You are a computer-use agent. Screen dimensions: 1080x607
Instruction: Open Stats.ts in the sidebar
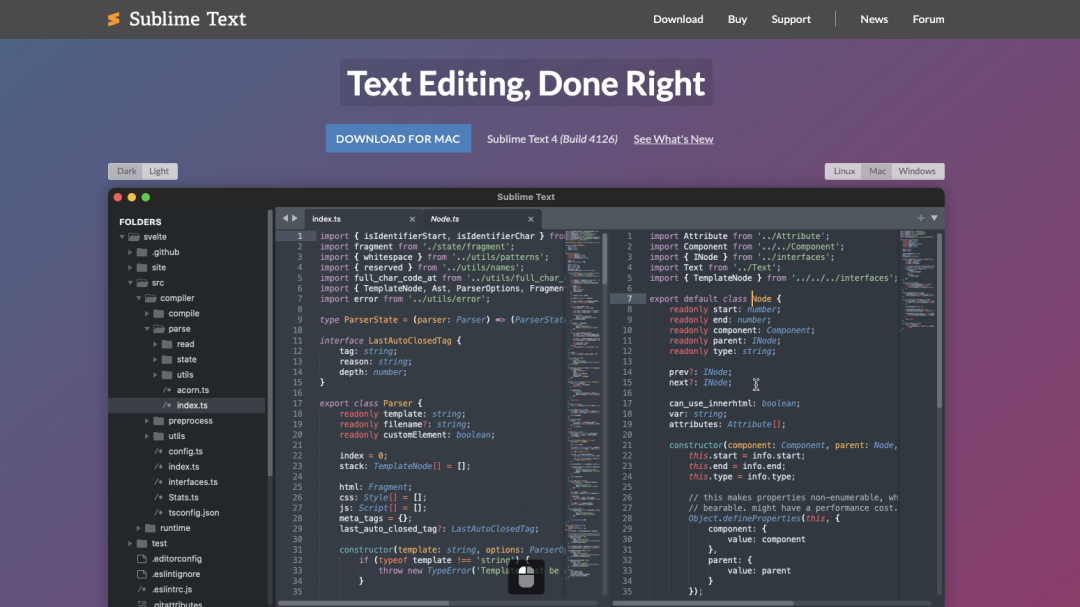tap(183, 497)
